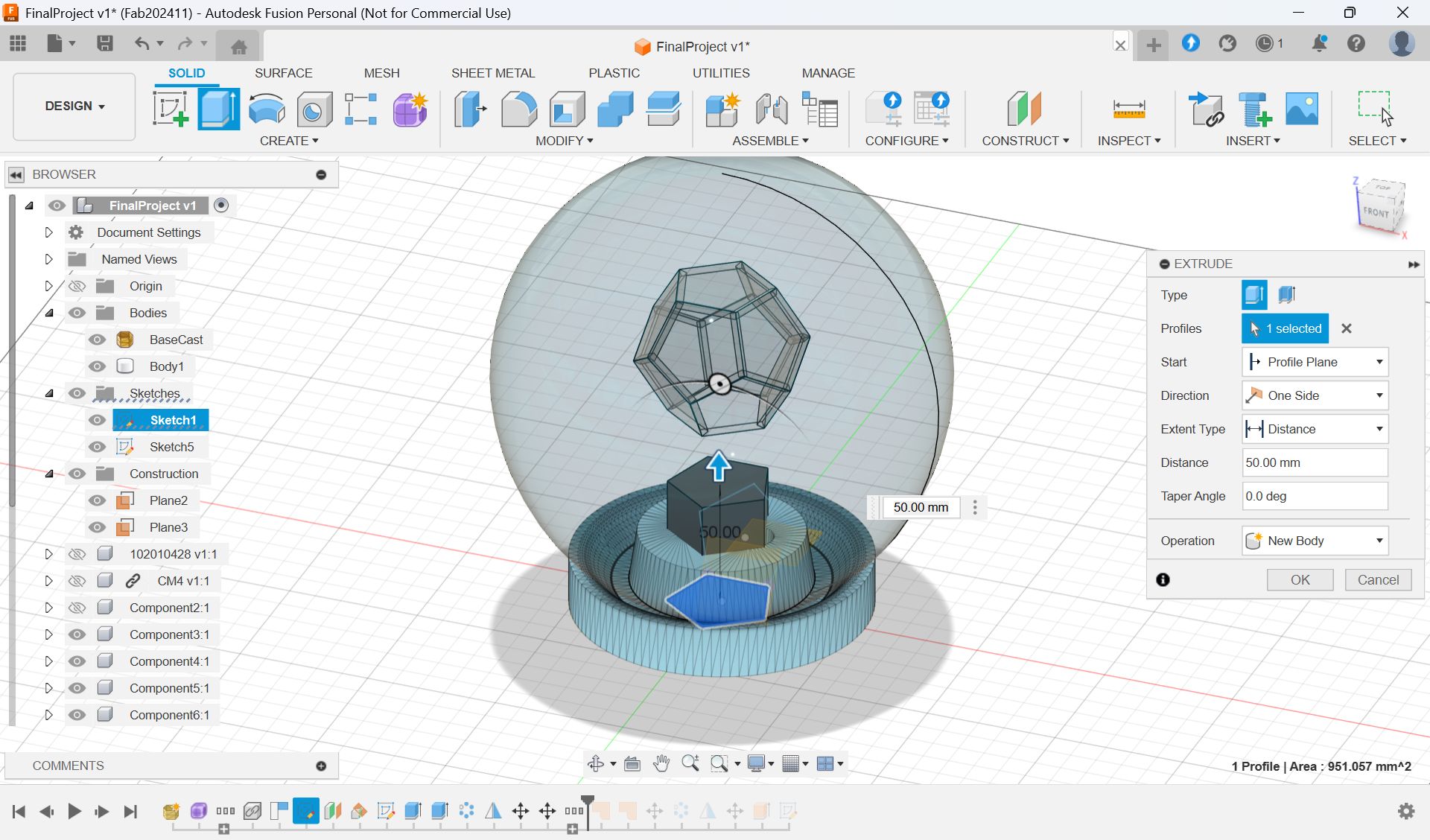Confirm extrude with OK button
This screenshot has height=840, width=1430.
point(1300,580)
